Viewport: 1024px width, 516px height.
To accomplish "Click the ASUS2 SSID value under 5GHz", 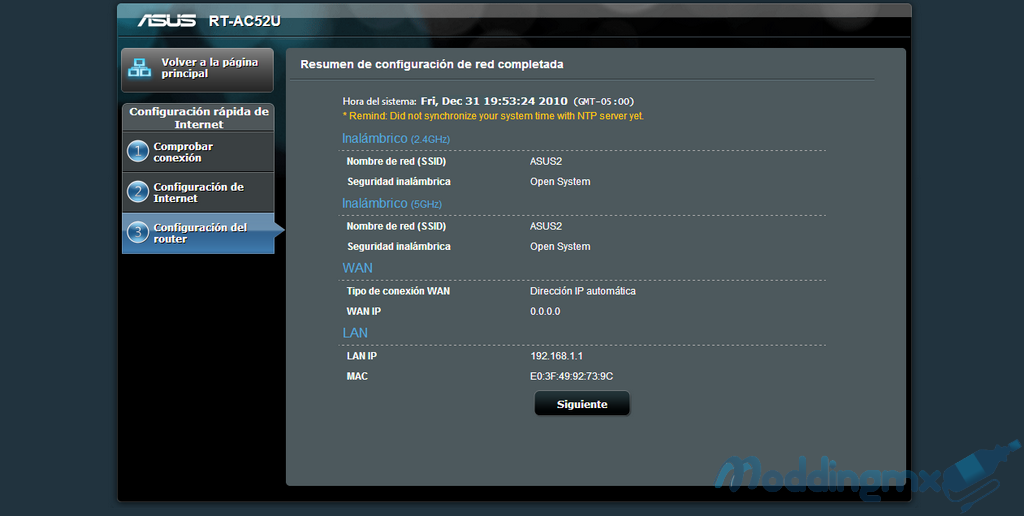I will point(546,226).
